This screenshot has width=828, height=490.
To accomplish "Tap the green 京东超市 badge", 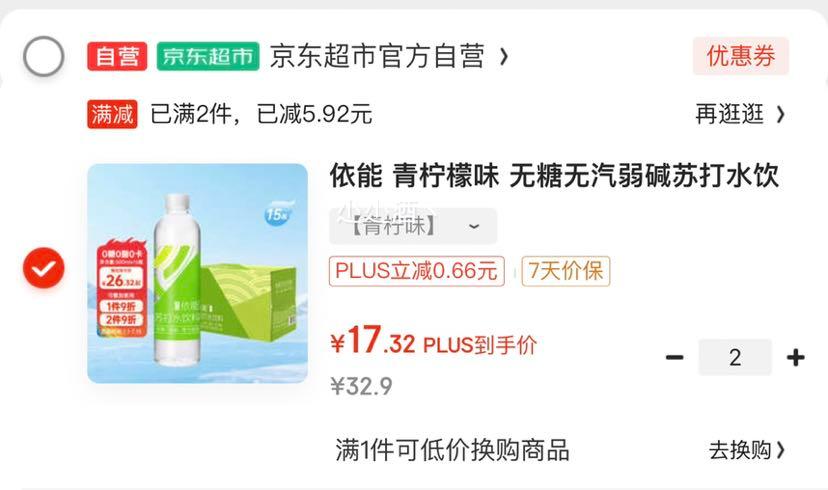I will click(208, 56).
